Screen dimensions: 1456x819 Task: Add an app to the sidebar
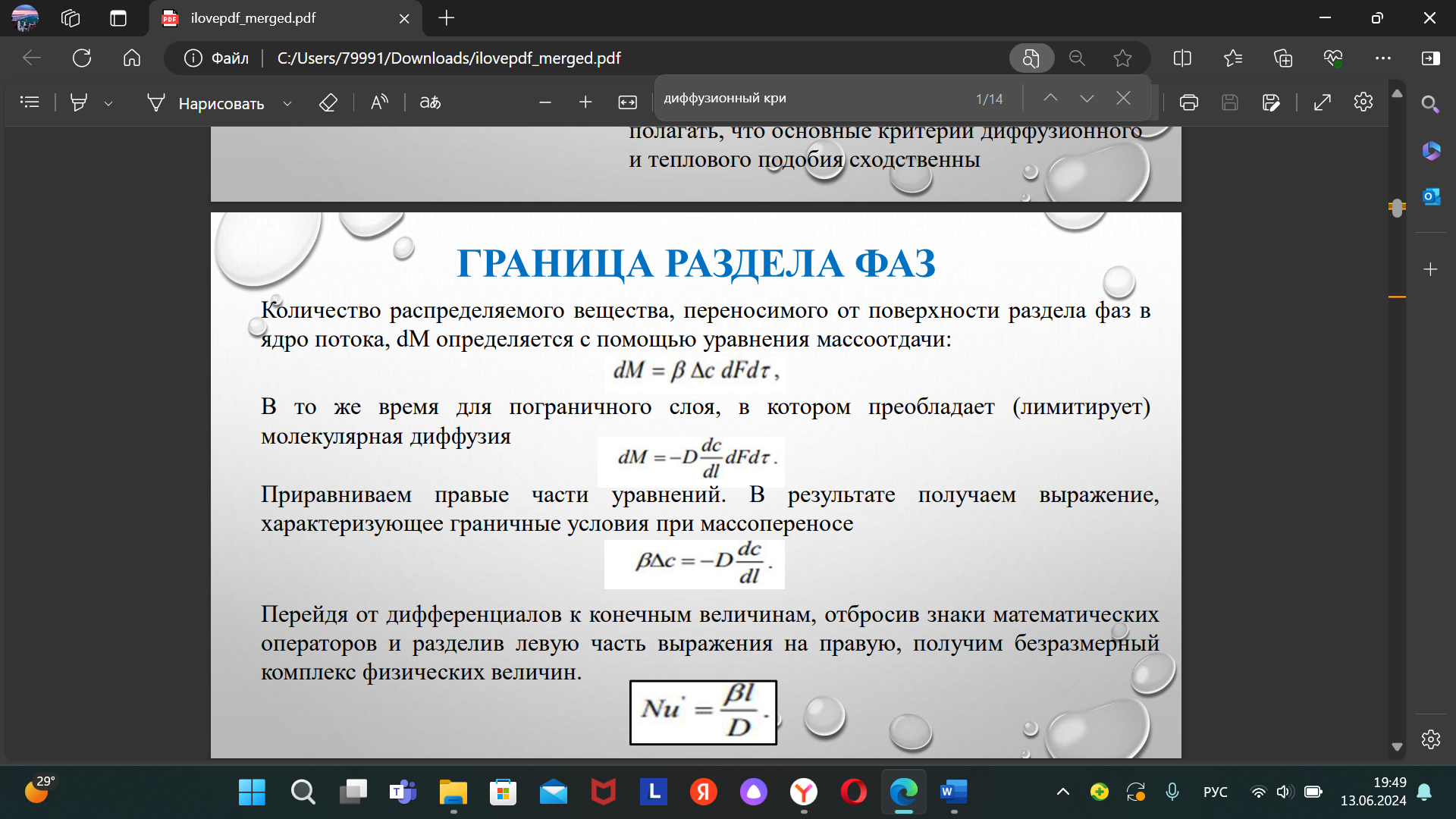pos(1430,269)
